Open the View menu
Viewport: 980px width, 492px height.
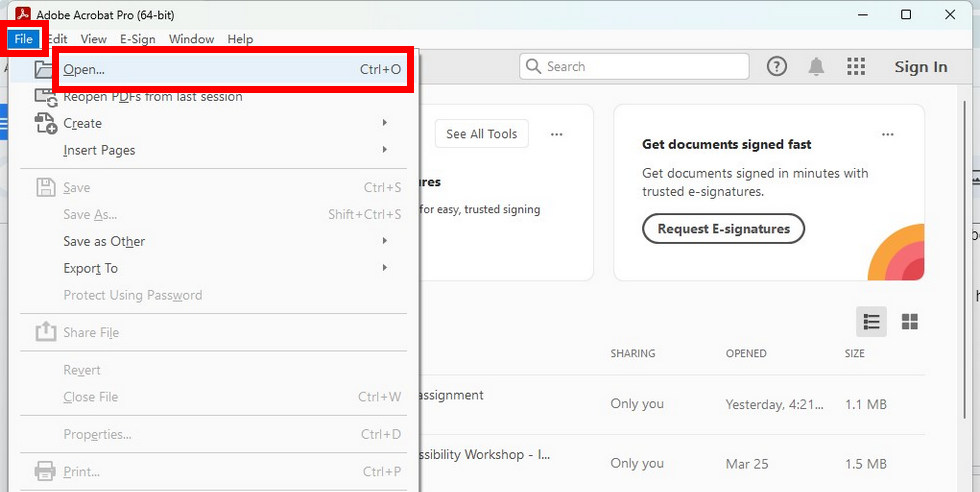(93, 39)
